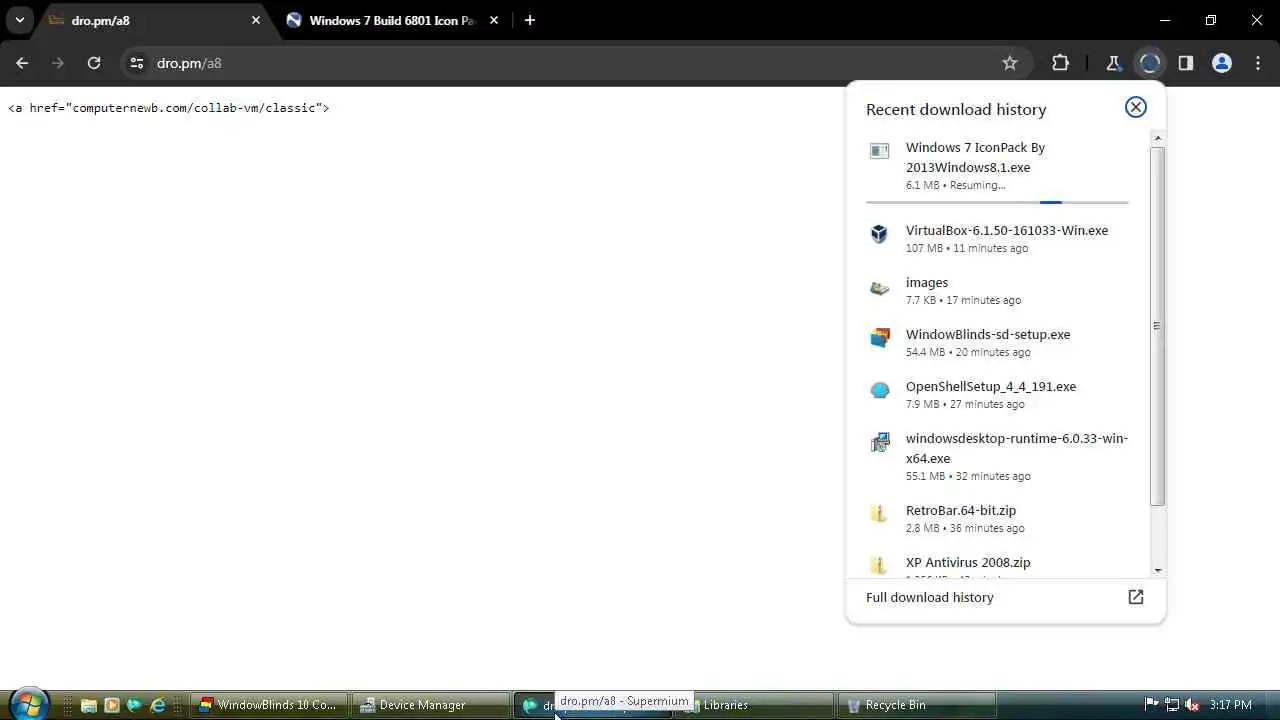Click the downloads list scroll-up arrow

[x=1157, y=137]
